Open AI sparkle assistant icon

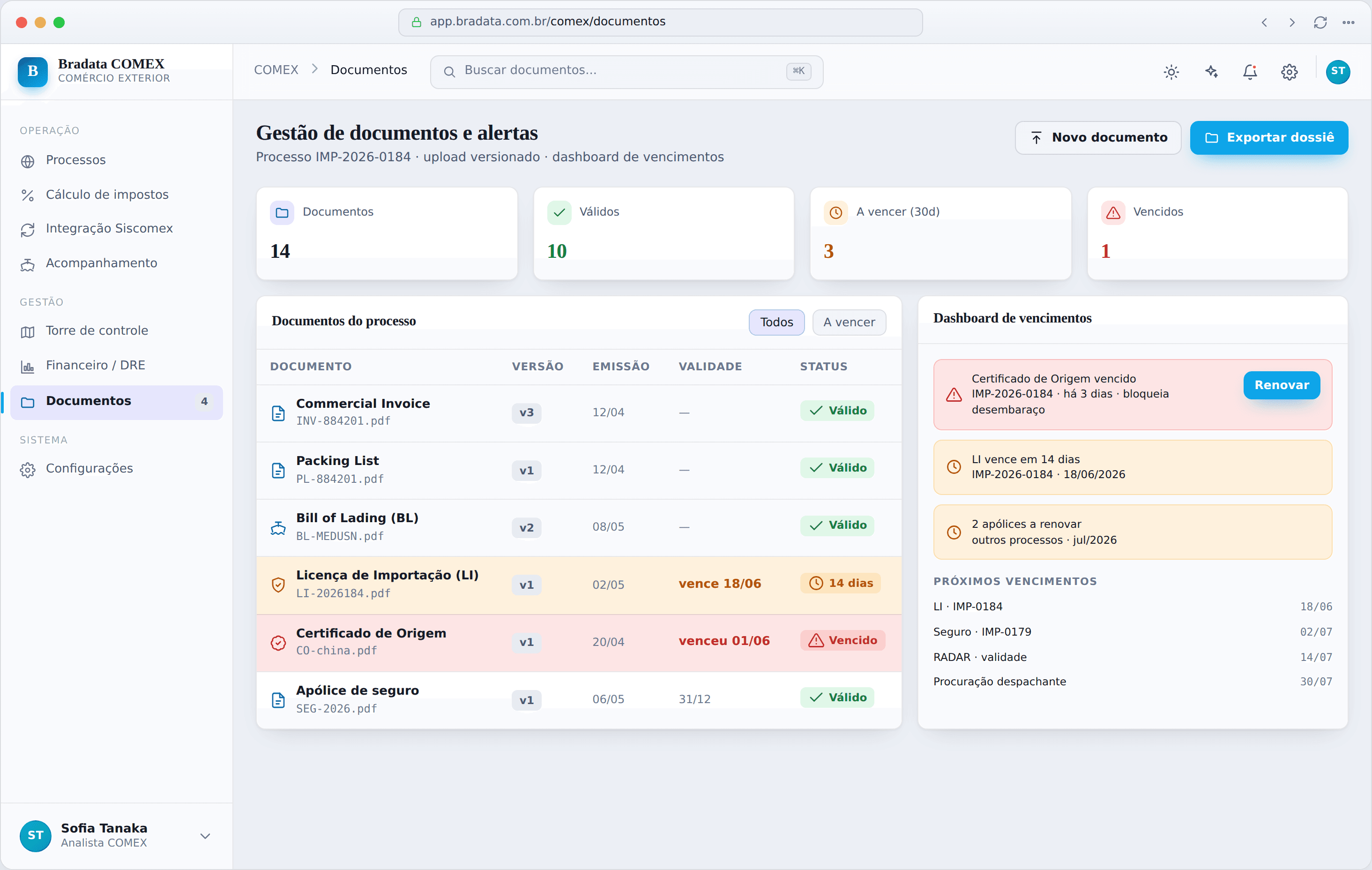(x=1211, y=72)
